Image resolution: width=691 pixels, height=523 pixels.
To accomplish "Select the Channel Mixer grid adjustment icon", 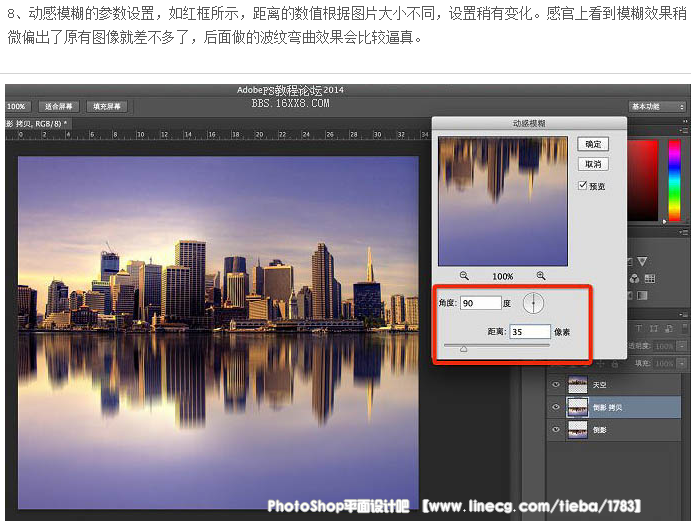I will 650,278.
